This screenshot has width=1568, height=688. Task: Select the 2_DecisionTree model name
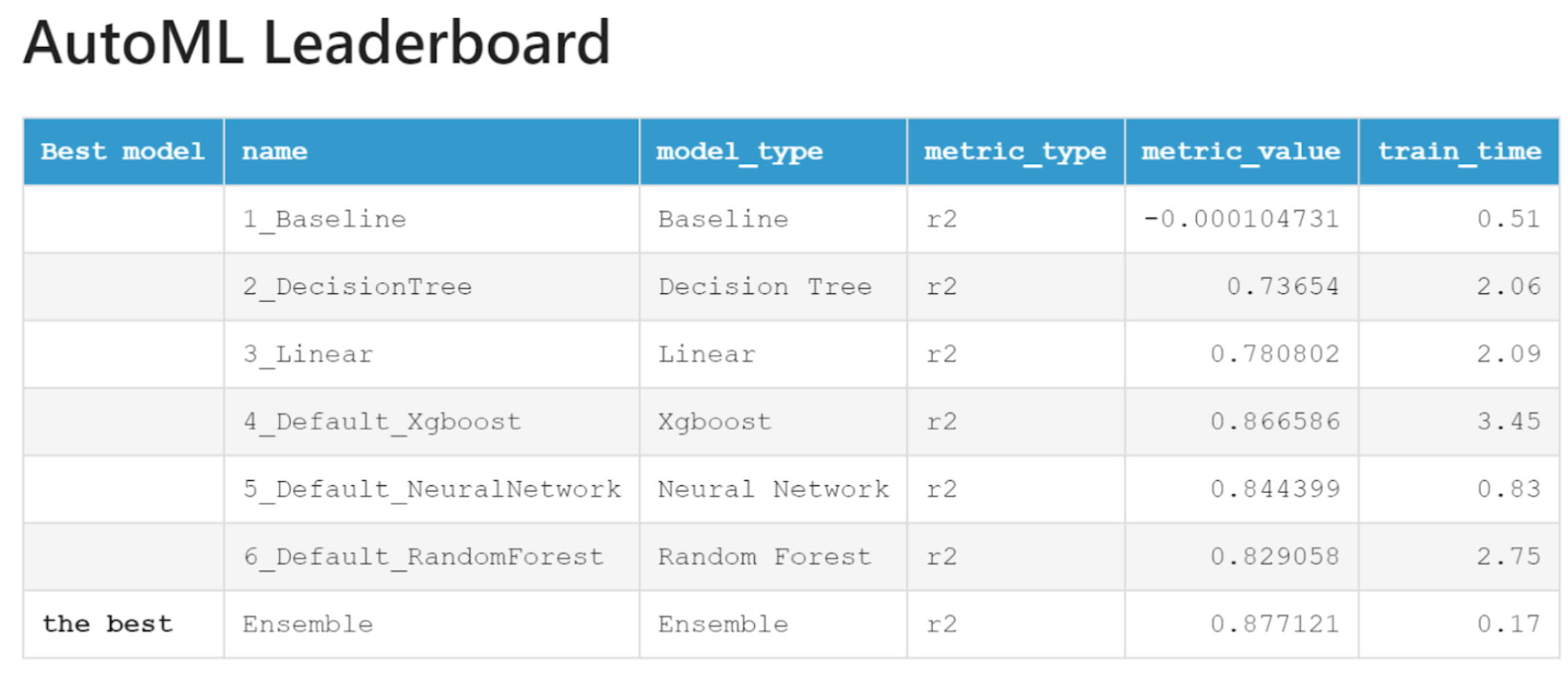click(x=357, y=287)
